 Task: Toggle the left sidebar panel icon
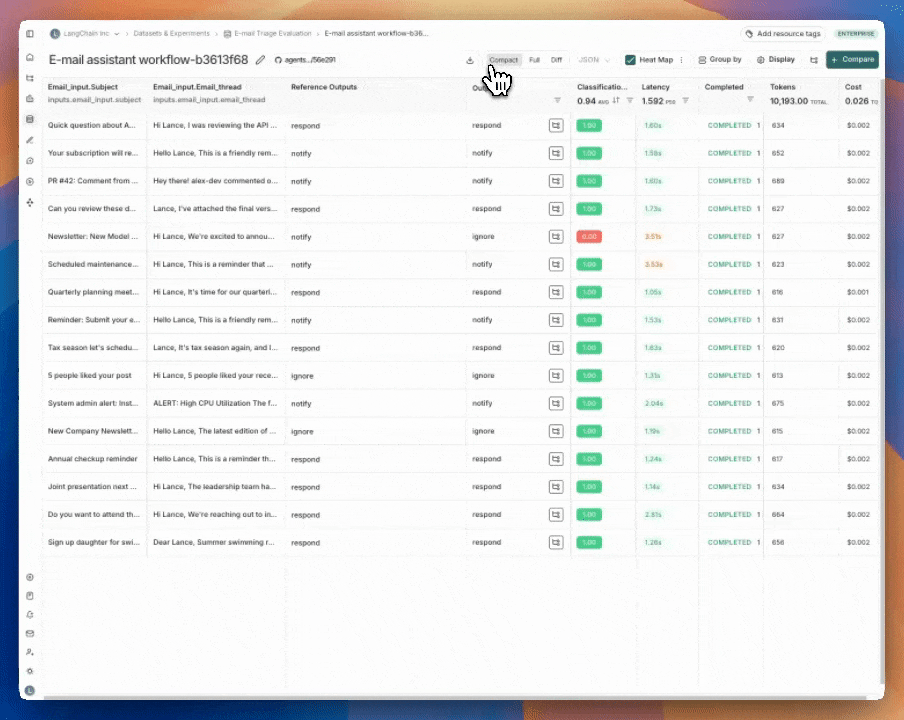30,34
